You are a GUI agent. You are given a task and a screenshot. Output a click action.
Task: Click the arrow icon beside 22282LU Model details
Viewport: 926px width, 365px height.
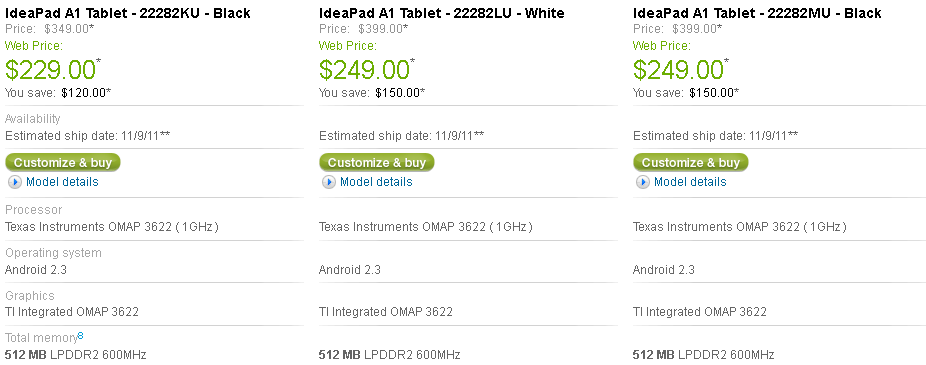tap(329, 182)
